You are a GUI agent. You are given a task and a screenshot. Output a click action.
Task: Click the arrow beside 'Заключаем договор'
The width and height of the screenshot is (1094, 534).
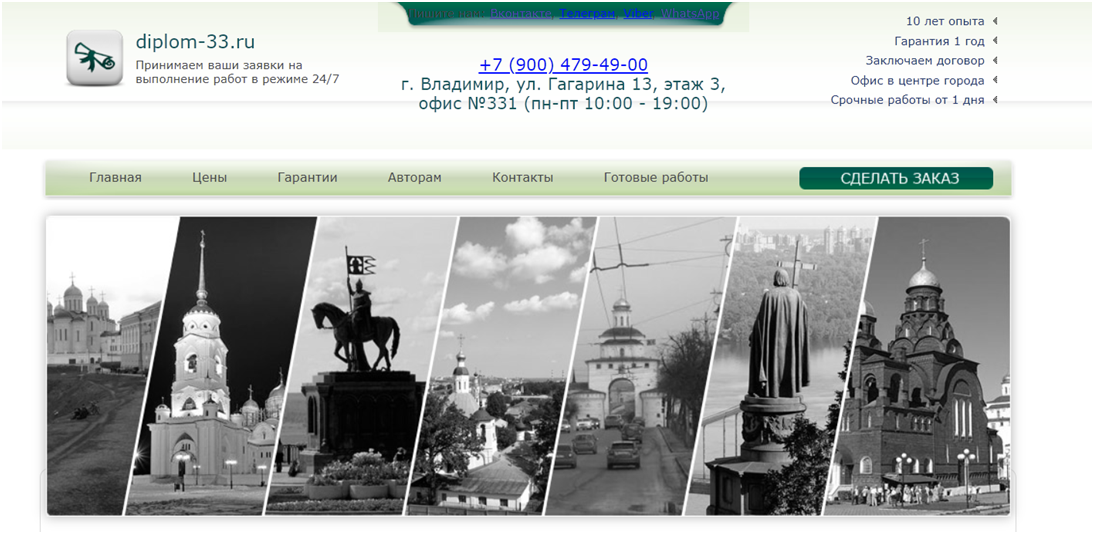click(995, 60)
